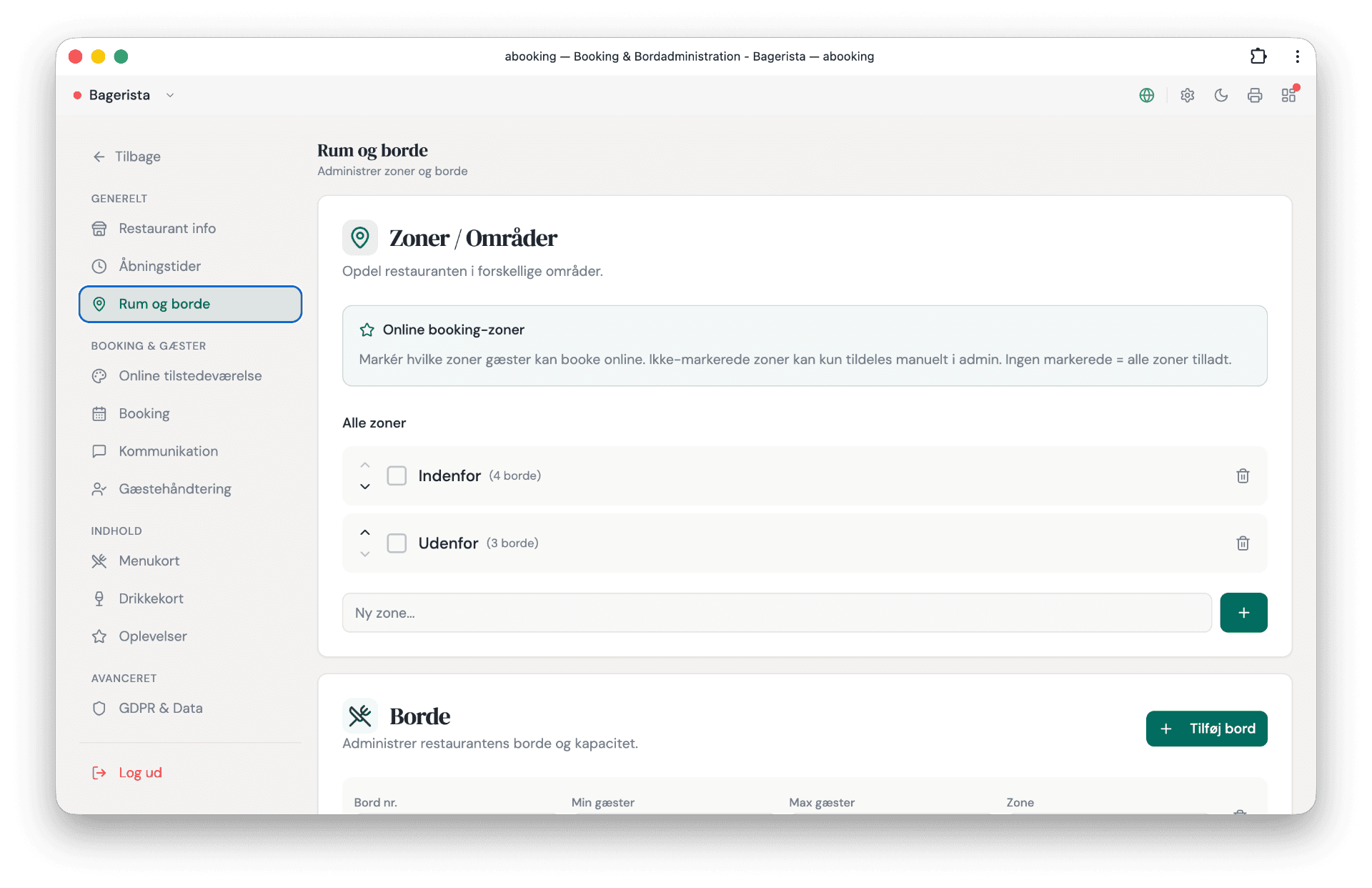Image resolution: width=1372 pixels, height=888 pixels.
Task: Delete the Udenfor zone with its trash icon
Action: [x=1243, y=543]
